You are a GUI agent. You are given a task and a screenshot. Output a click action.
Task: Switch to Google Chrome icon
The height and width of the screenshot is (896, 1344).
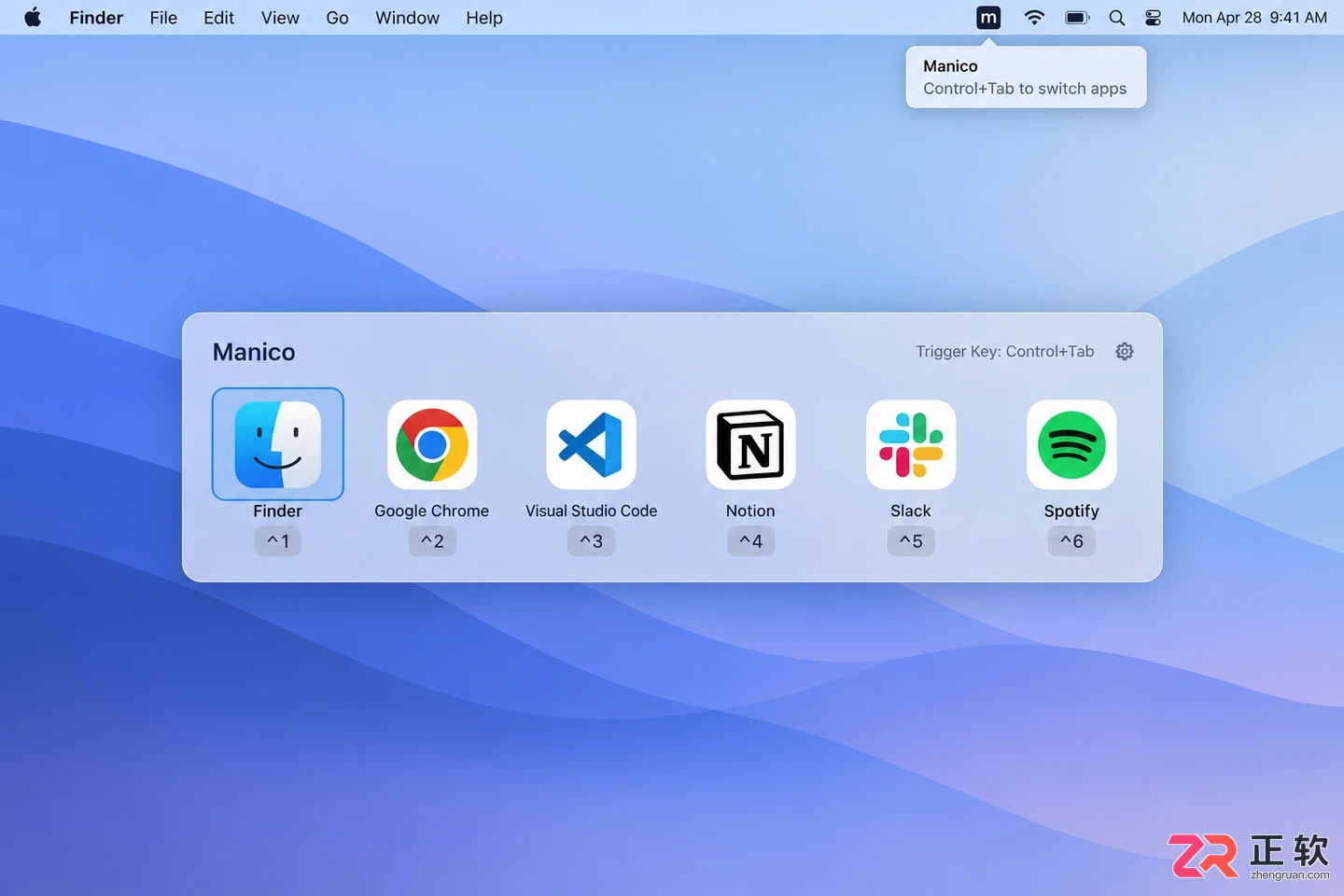click(432, 444)
